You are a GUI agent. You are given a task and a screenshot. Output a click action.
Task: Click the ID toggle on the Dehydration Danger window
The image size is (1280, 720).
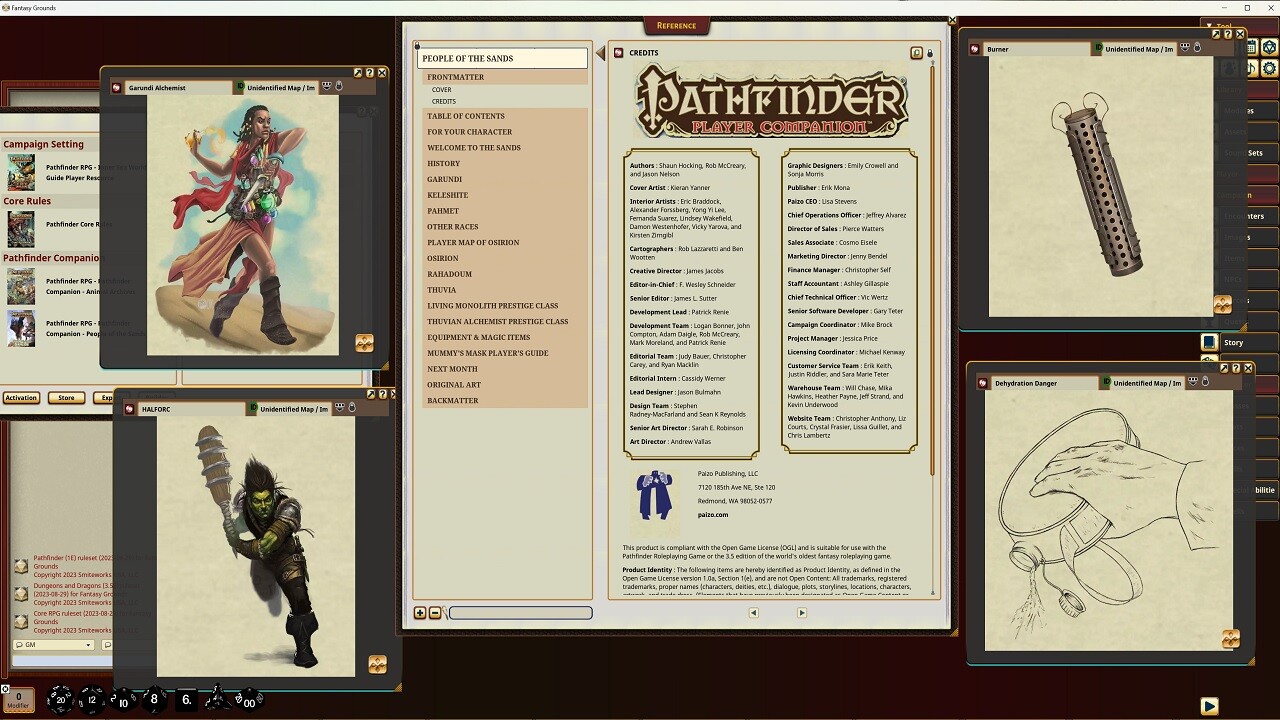coord(1106,381)
